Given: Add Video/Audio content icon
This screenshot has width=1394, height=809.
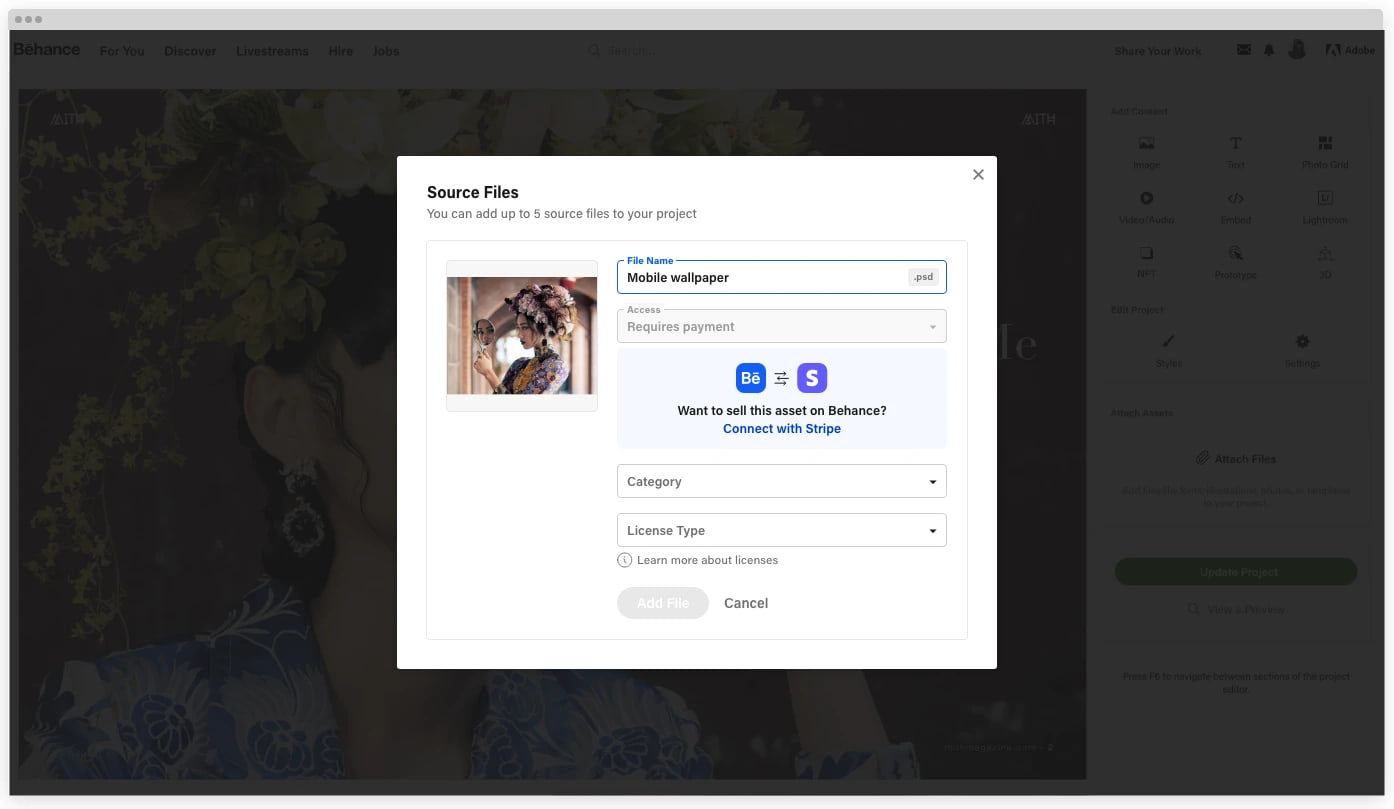Looking at the screenshot, I should [1146, 199].
